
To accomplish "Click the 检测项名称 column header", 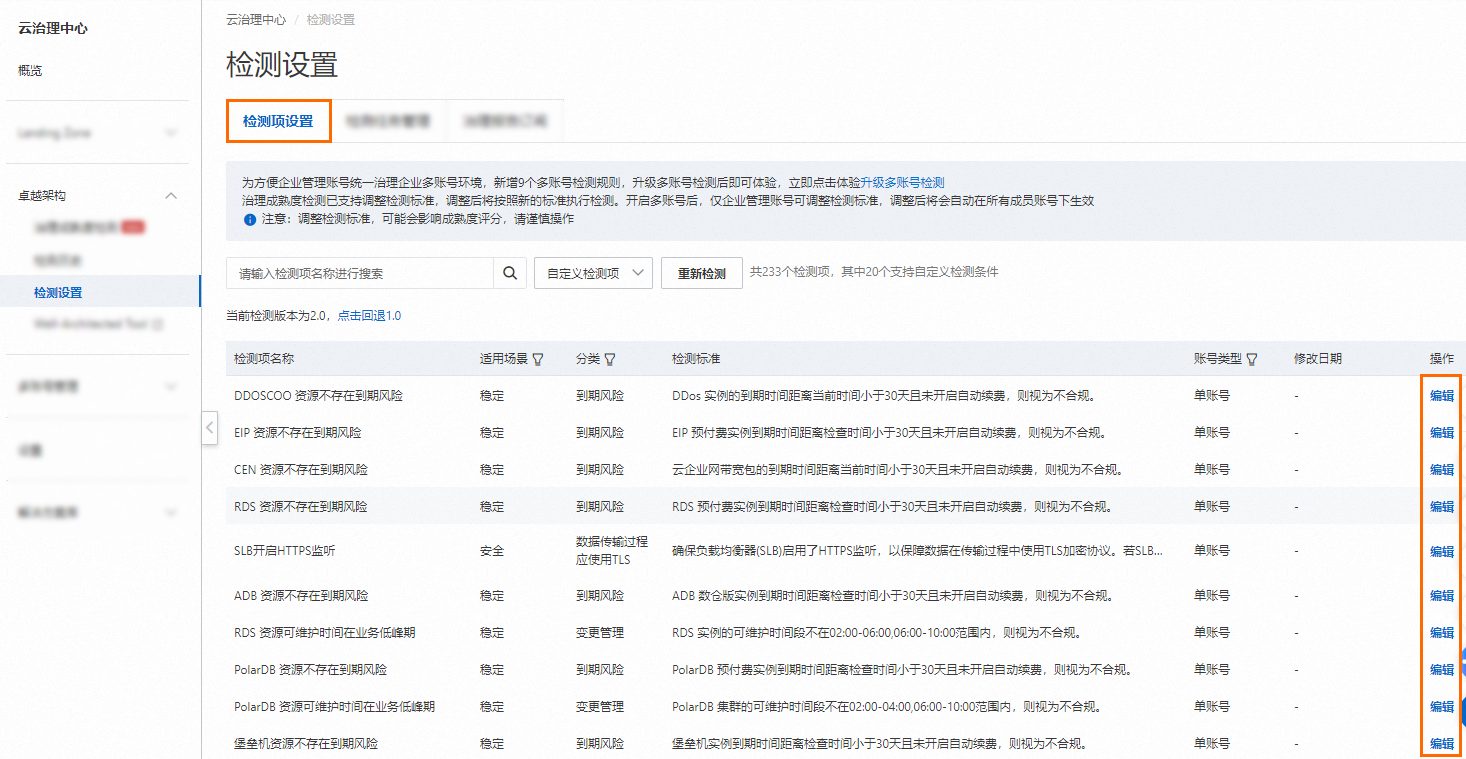I will [x=264, y=359].
